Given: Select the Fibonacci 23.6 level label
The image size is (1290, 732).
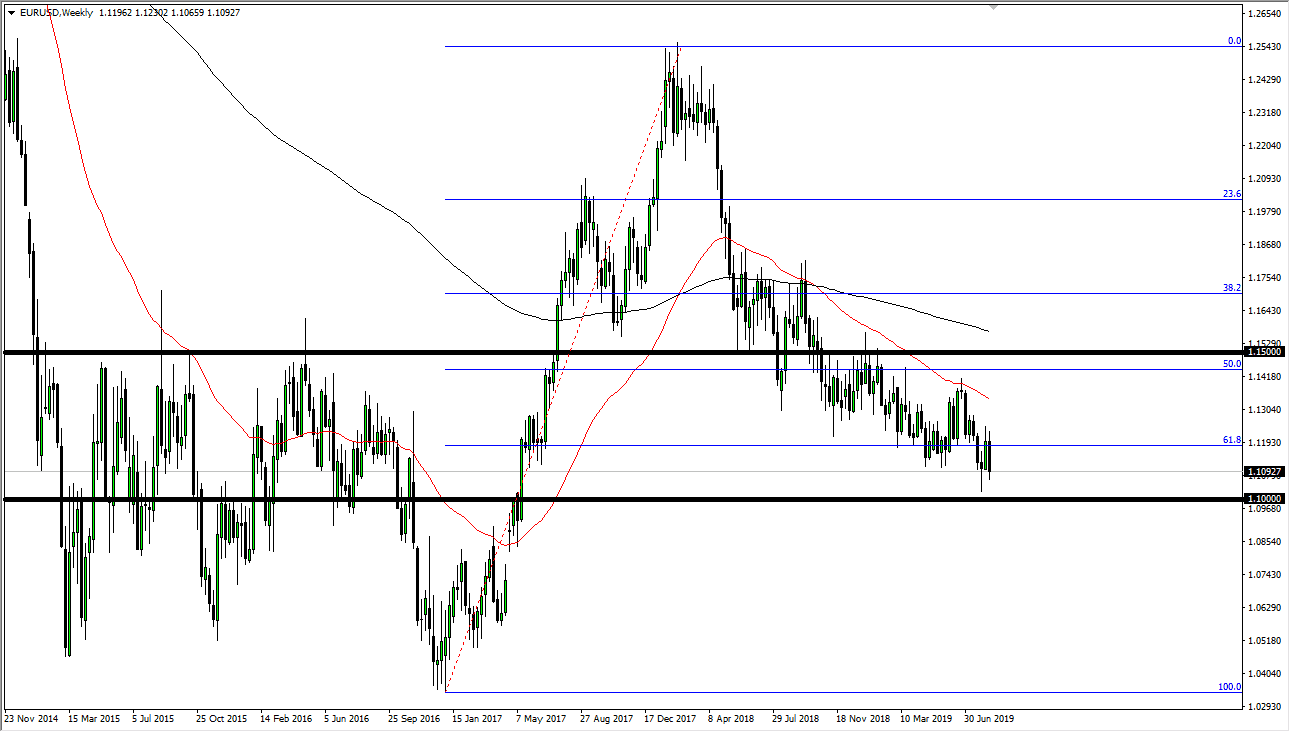Looking at the screenshot, I should click(1232, 194).
